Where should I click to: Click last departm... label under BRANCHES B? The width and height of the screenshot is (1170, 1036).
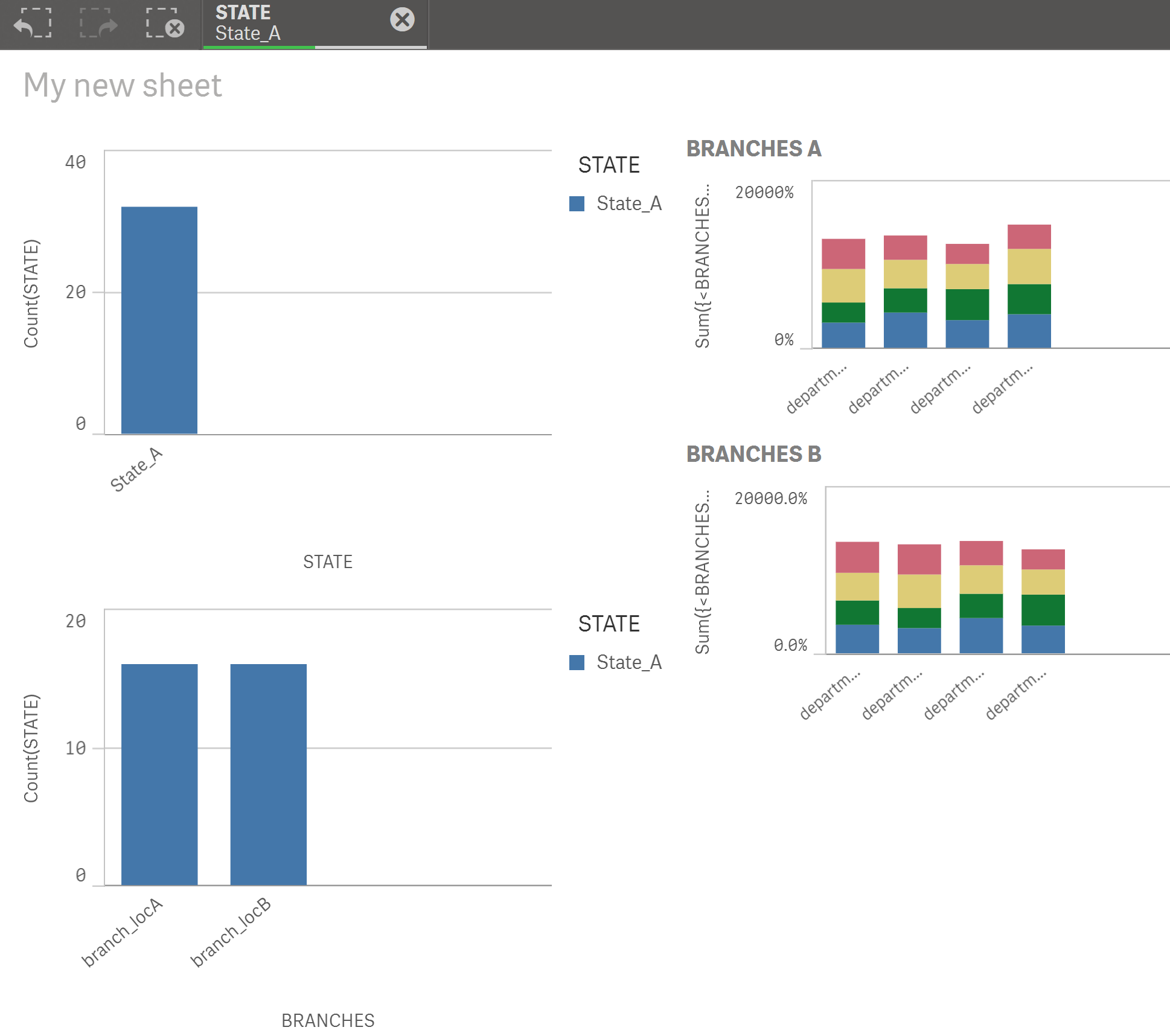(x=1015, y=694)
